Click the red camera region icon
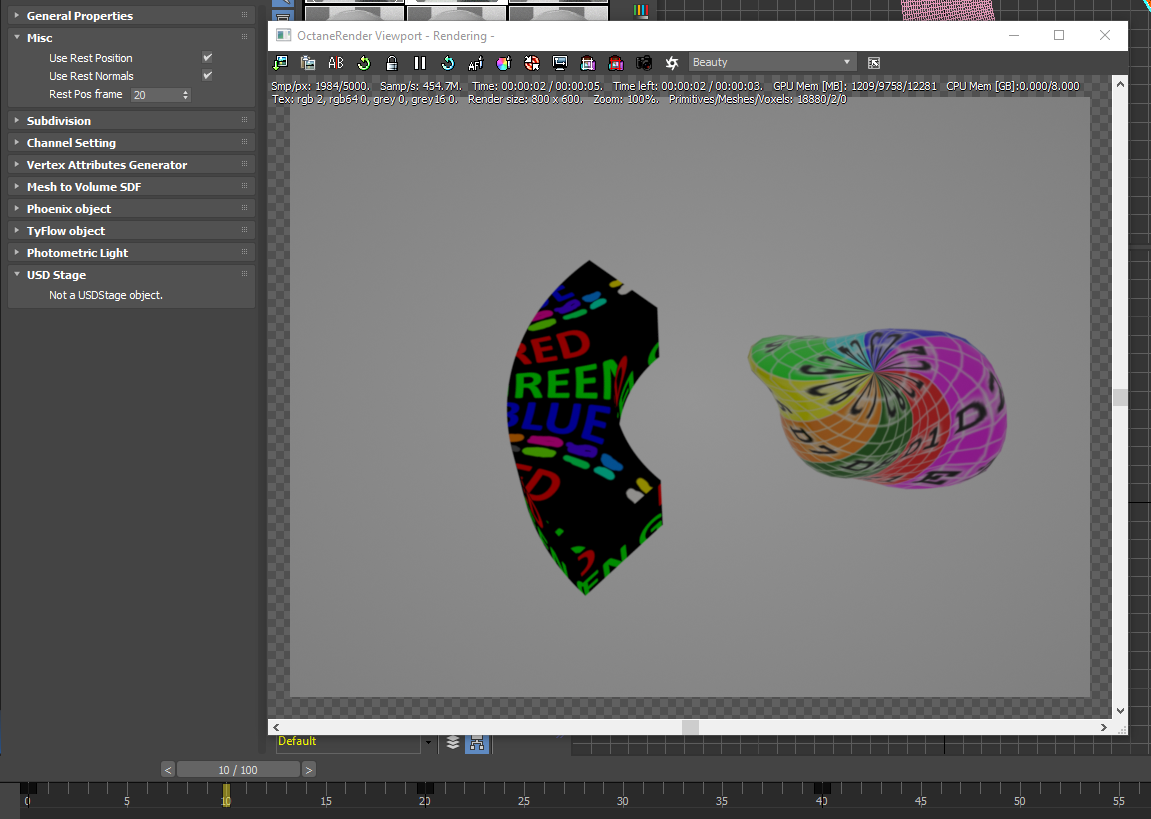The image size is (1151, 819). (x=616, y=63)
